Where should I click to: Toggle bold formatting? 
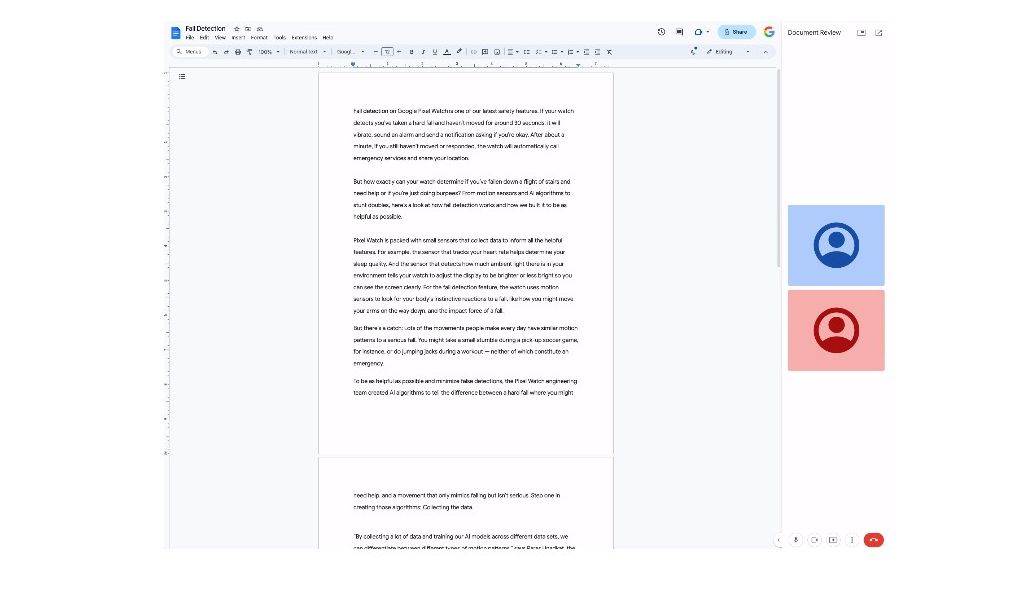[411, 51]
